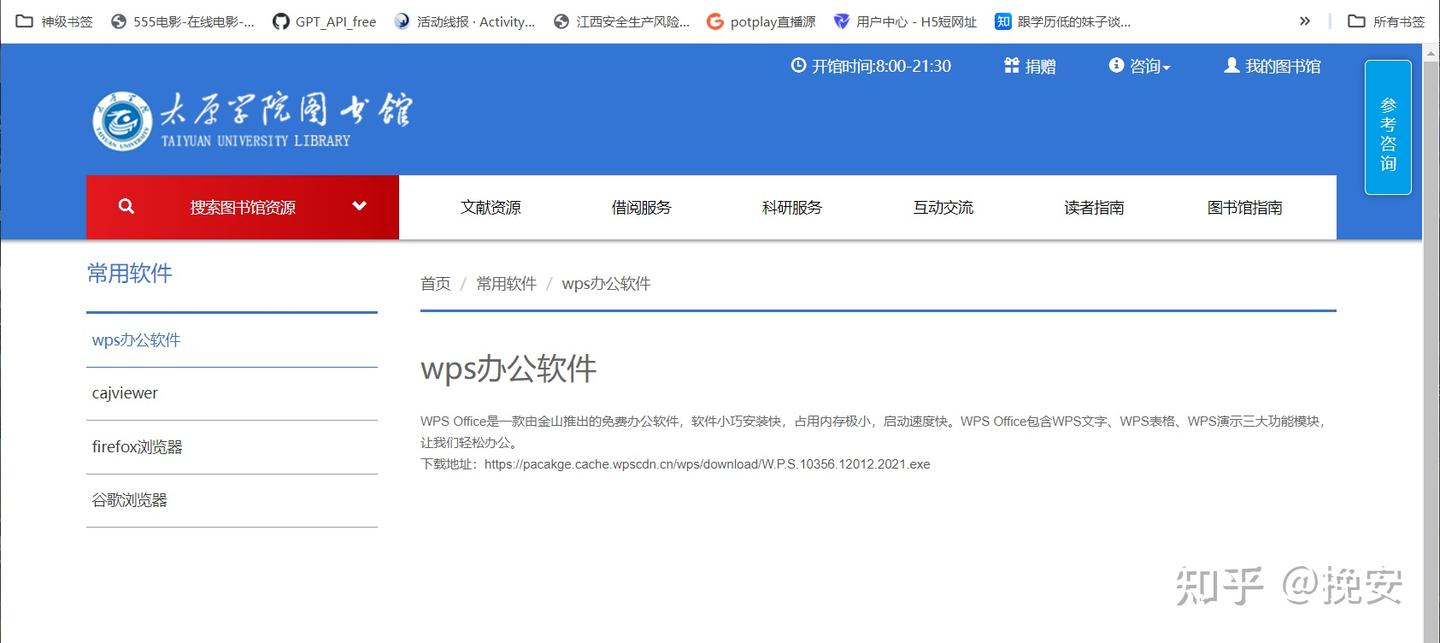This screenshot has width=1440, height=643.
Task: Open the Zhihu 跟学历低的妹子谈 bookmark
Action: (1063, 21)
